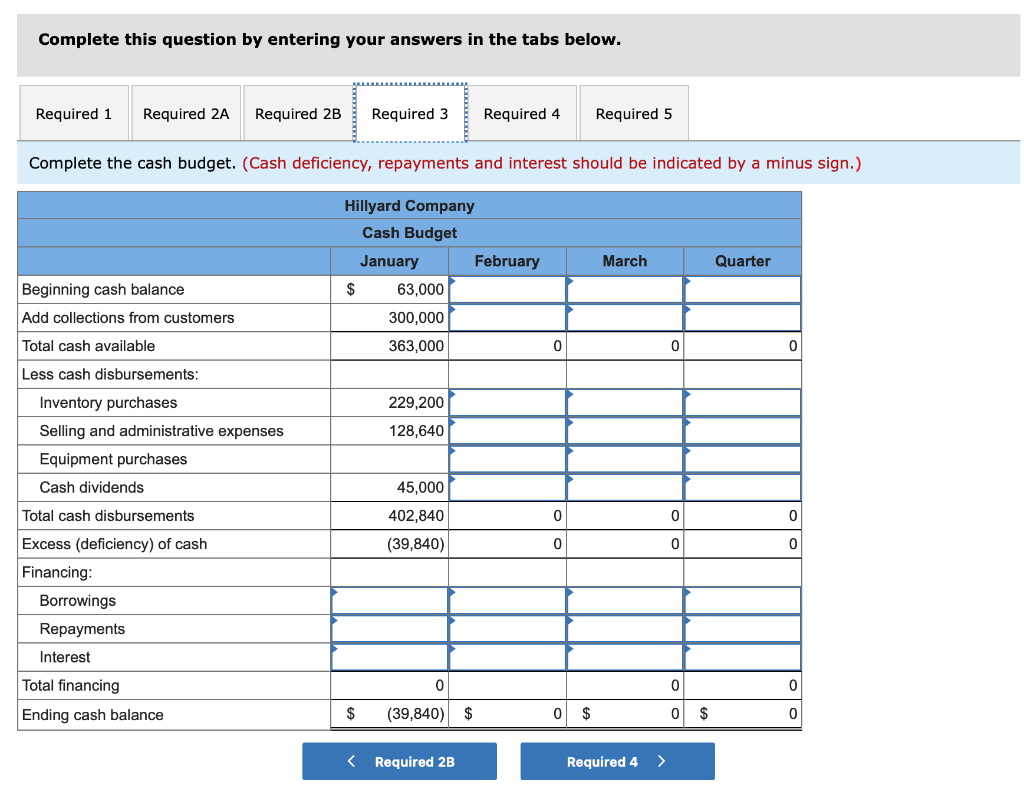Switch to the Required 1 tab
The height and width of the screenshot is (792, 1024).
(x=73, y=113)
